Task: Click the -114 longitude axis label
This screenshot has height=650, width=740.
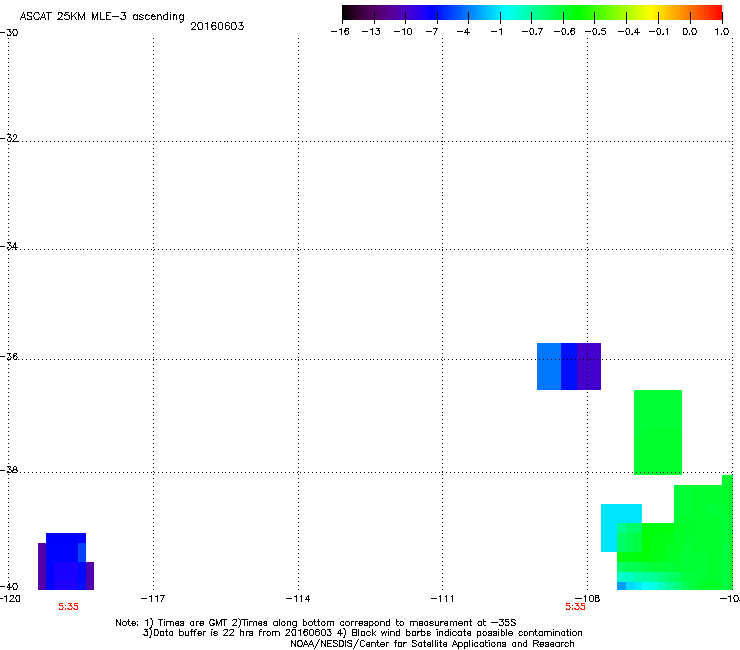Action: pyautogui.click(x=298, y=599)
